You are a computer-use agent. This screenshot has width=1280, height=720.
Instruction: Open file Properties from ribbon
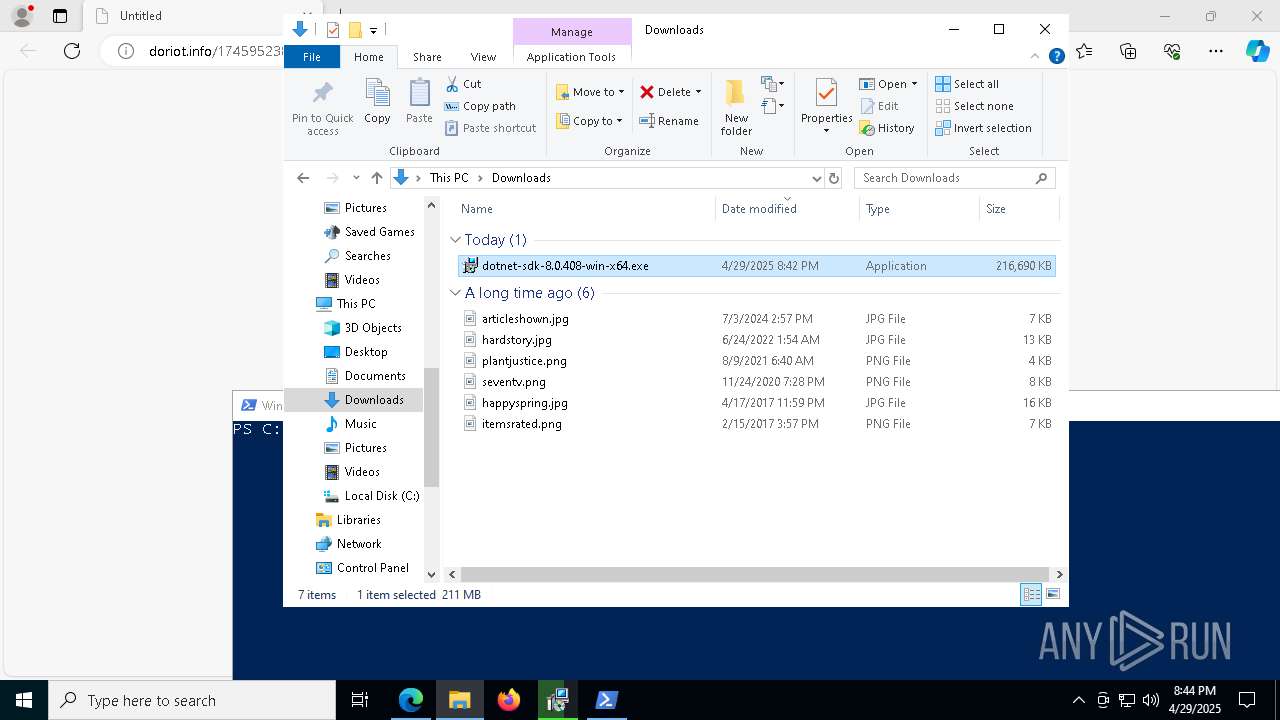point(826,105)
